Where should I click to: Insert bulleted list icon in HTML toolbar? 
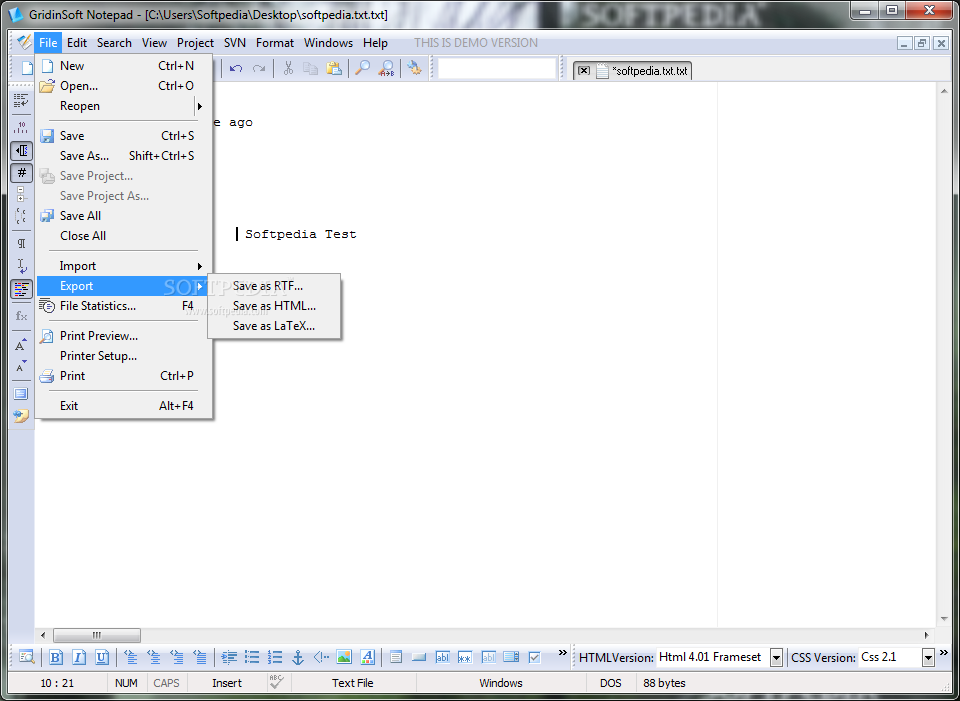pyautogui.click(x=252, y=658)
